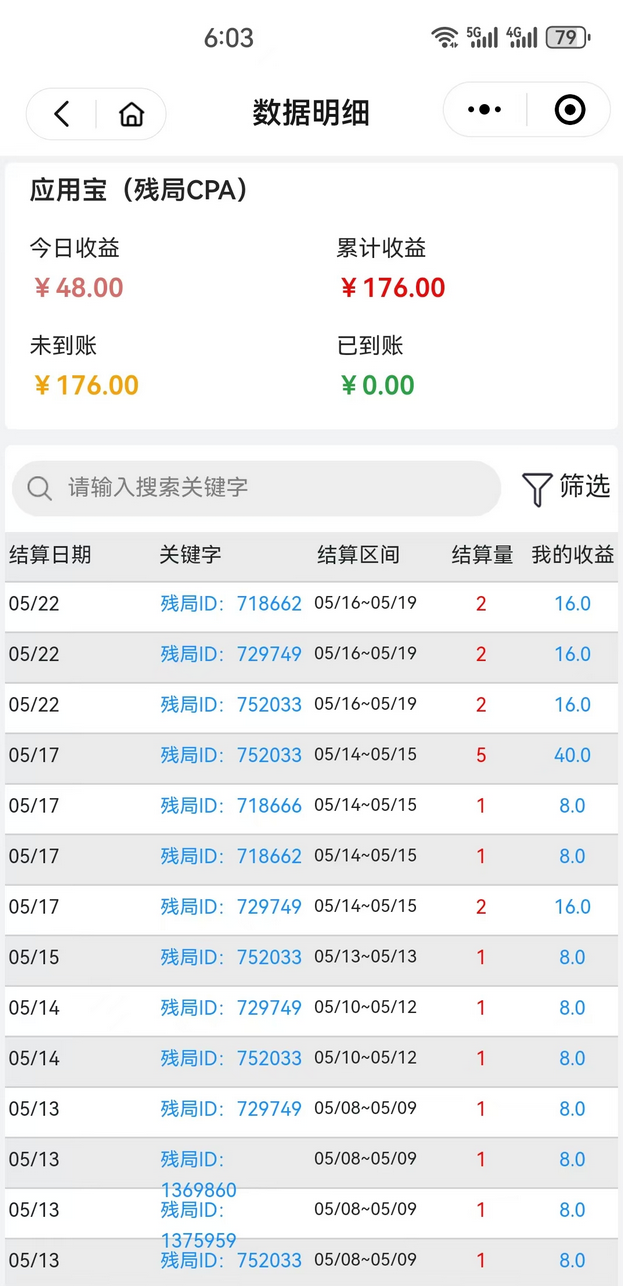Tap the filter funnel icon
Viewport: 623px width, 1286px height.
click(x=537, y=489)
